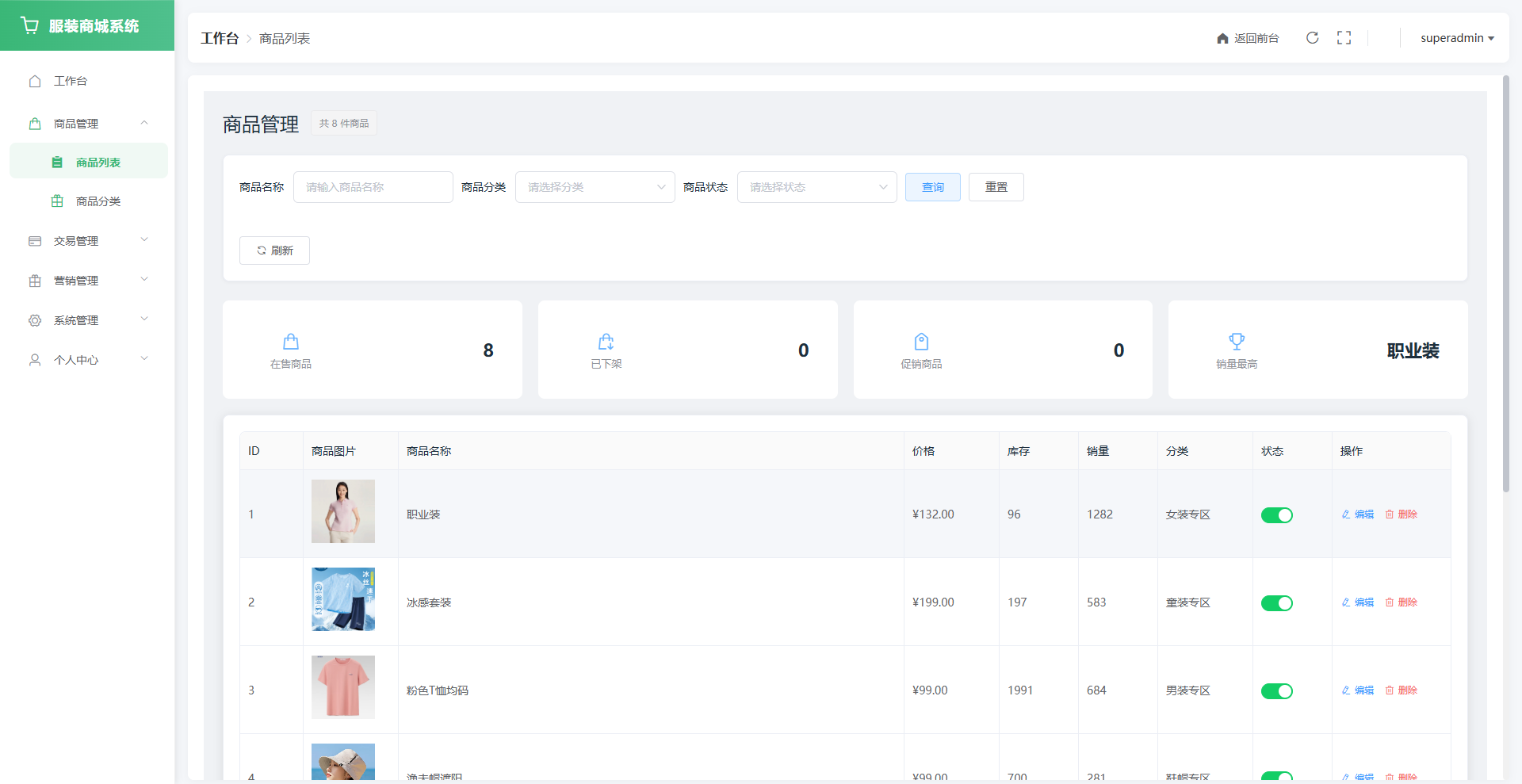Click the 冰感套装 product thumbnail
1522x784 pixels.
(342, 599)
